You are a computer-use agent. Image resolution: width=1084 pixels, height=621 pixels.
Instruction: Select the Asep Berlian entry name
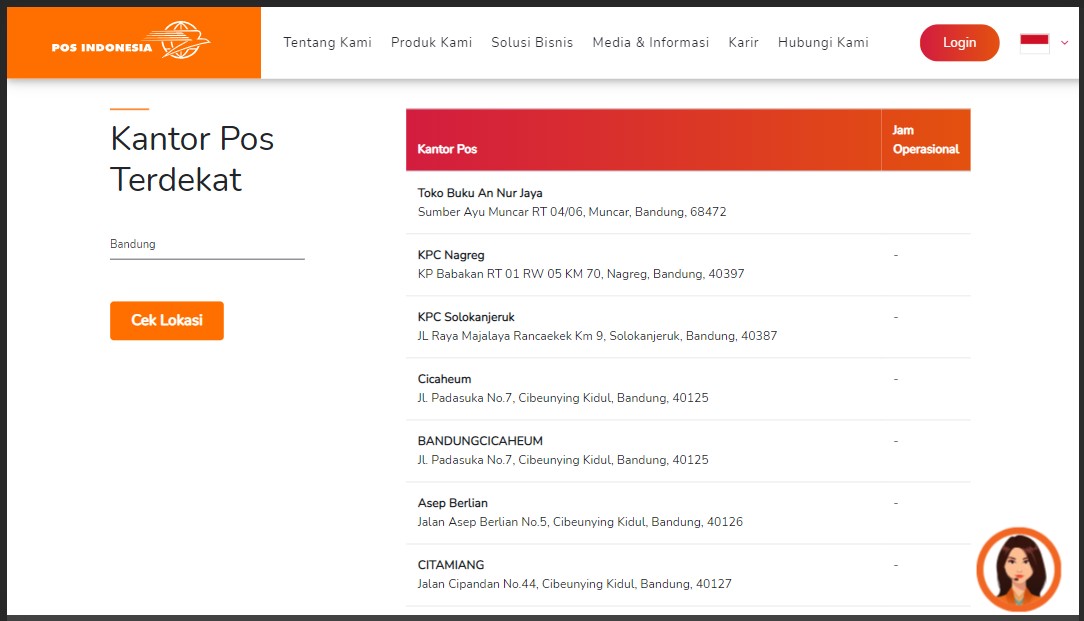[452, 503]
